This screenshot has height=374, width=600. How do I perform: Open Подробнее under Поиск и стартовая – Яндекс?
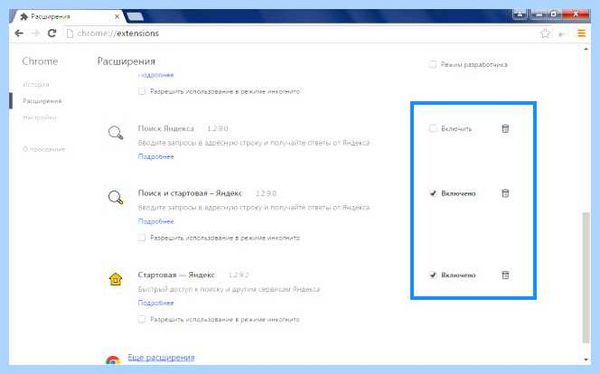pos(156,221)
